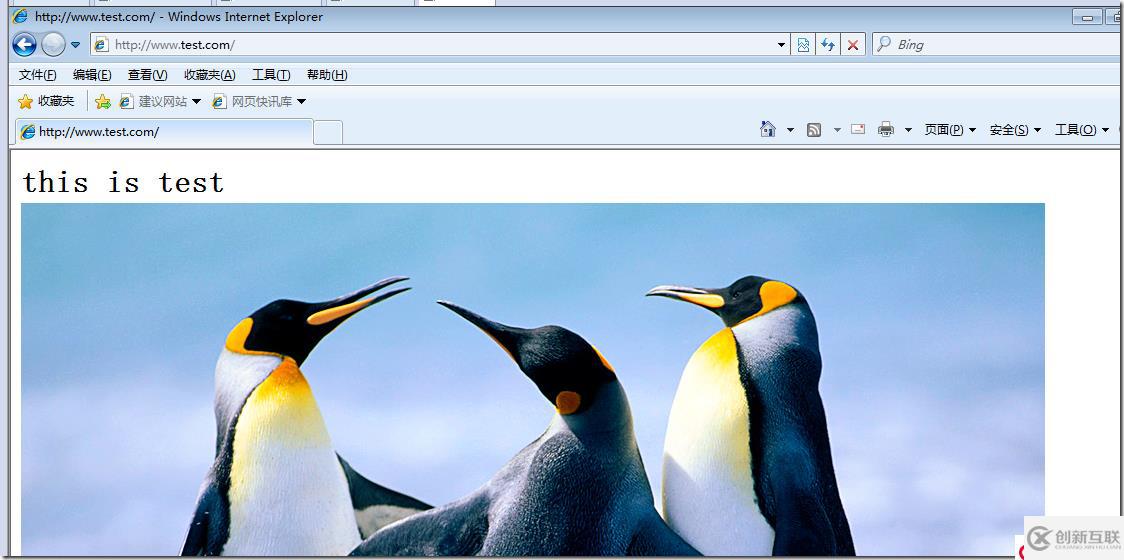Screen dimensions: 1124x560
Task: Open the 查看(V) menu
Action: [x=148, y=75]
